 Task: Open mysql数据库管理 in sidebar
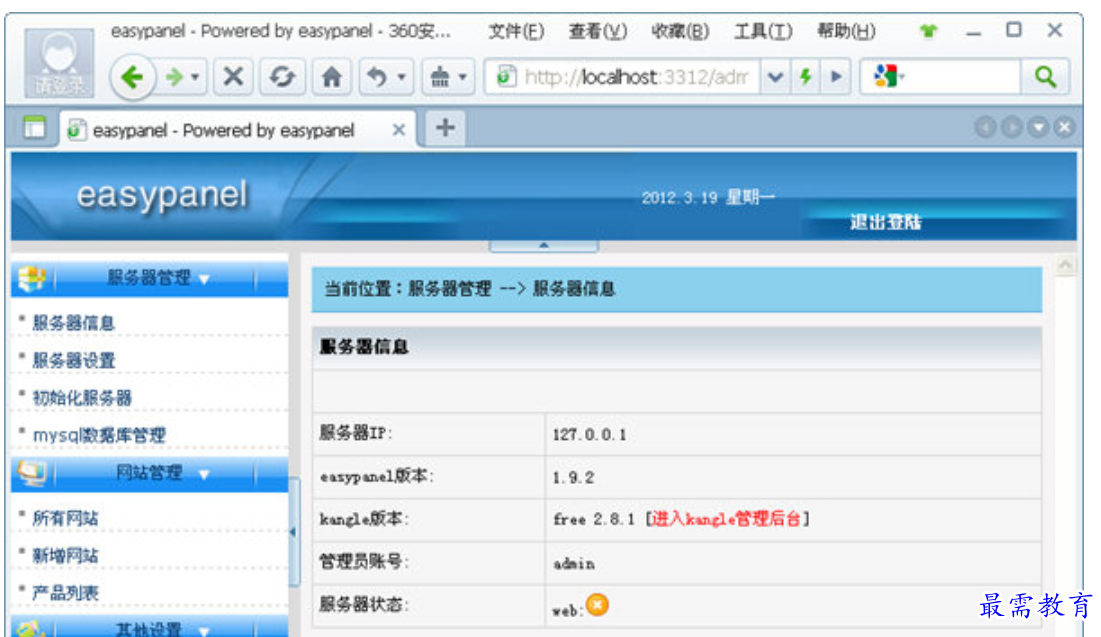coord(99,435)
